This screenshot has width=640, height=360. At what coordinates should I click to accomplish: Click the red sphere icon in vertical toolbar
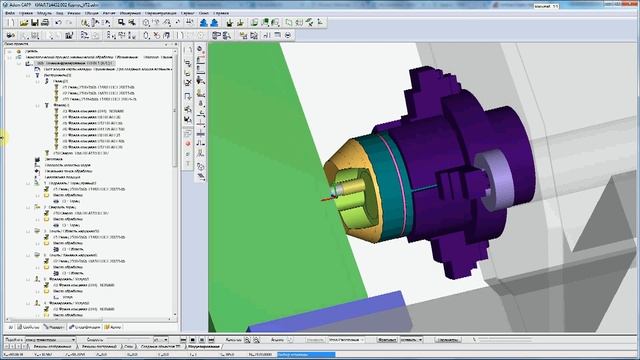point(188,144)
